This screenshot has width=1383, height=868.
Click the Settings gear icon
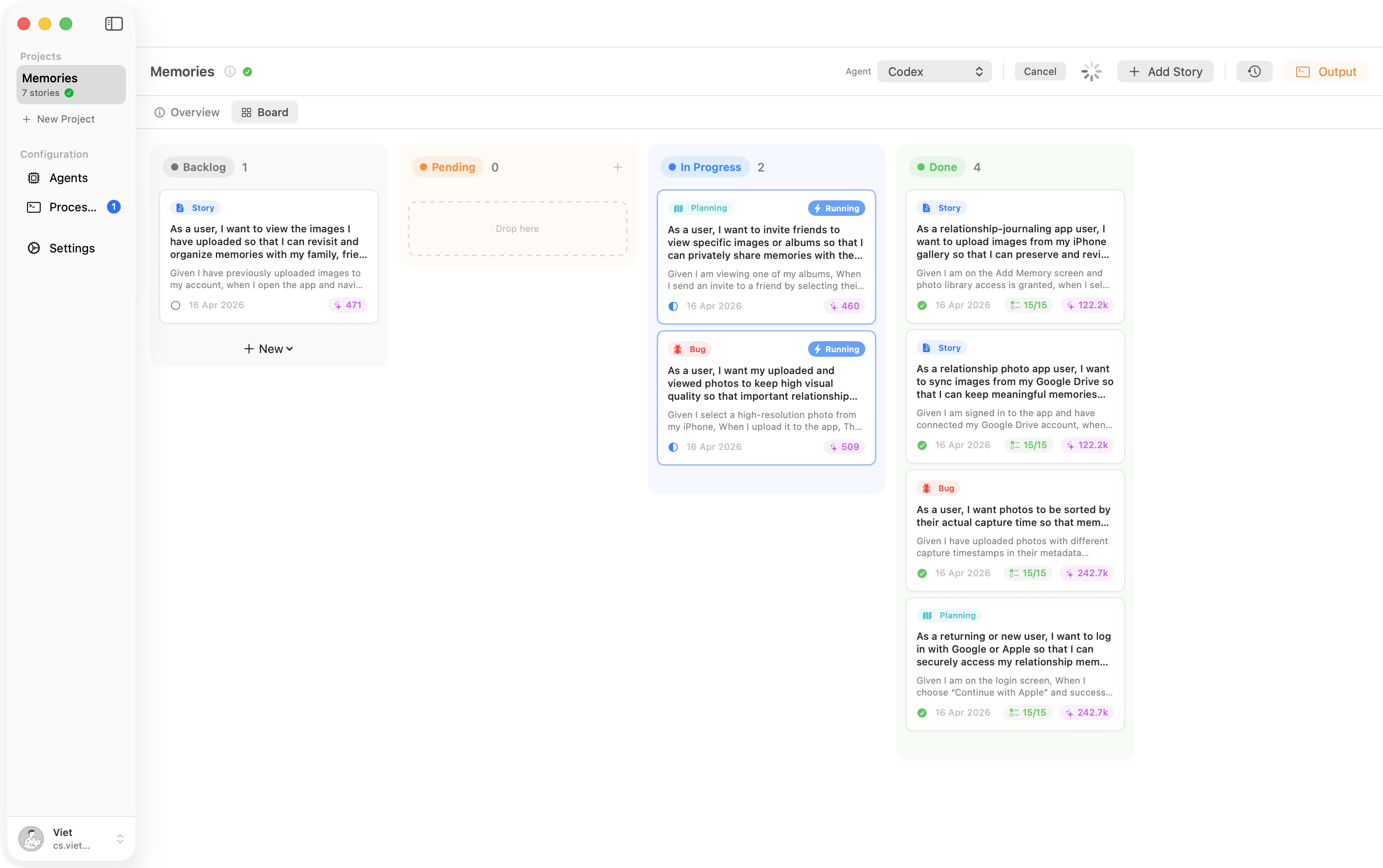coord(34,248)
